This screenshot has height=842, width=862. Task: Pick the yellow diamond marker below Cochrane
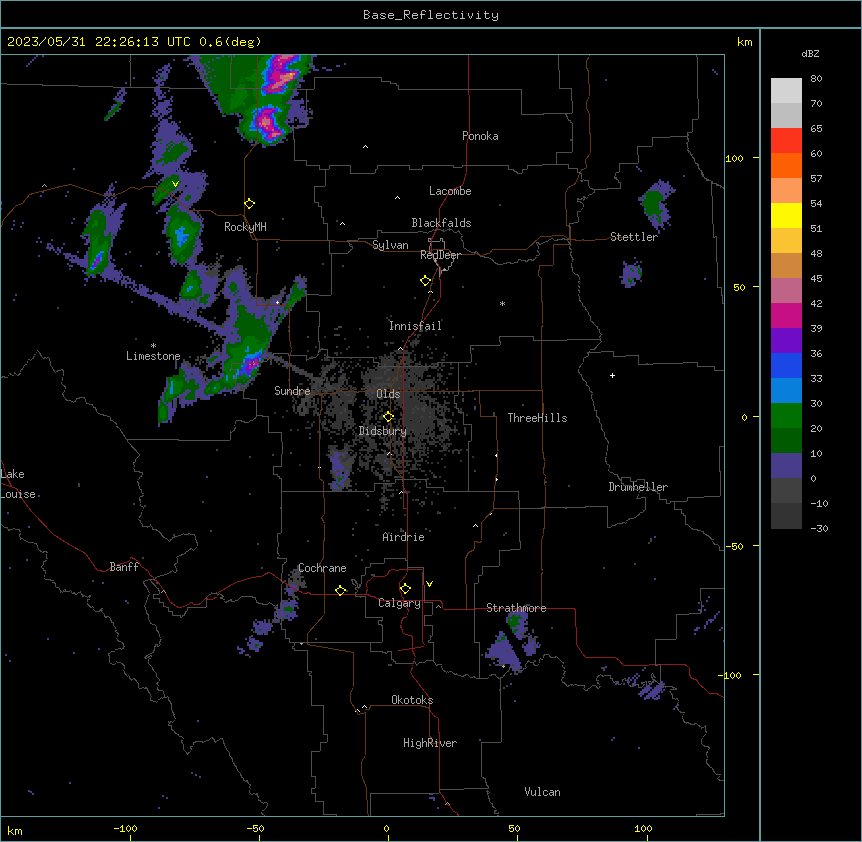coord(340,590)
